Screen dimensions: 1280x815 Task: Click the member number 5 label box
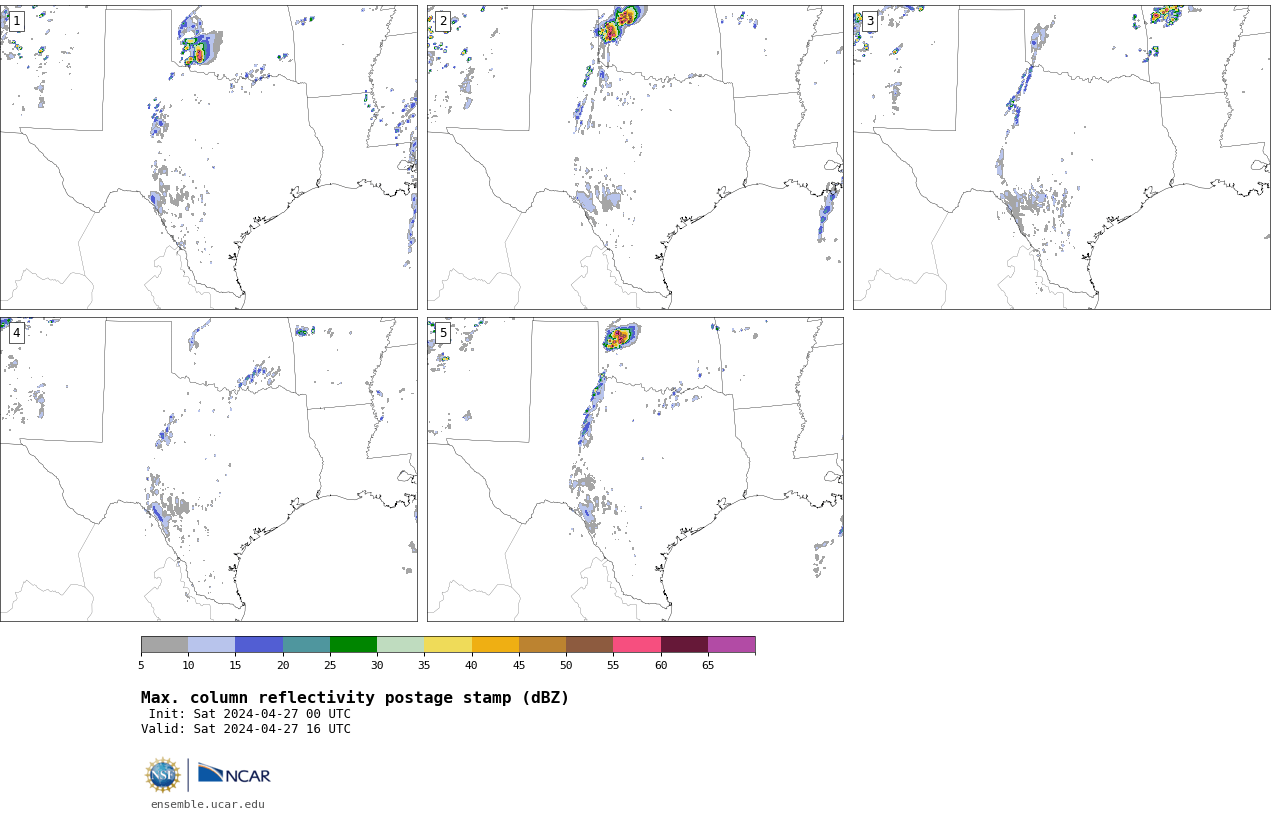(x=443, y=333)
